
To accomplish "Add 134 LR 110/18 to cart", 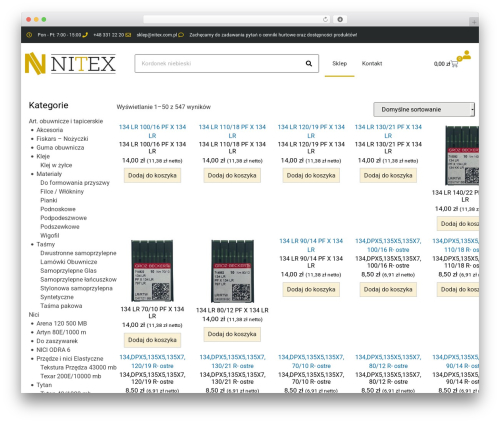I will point(232,175).
